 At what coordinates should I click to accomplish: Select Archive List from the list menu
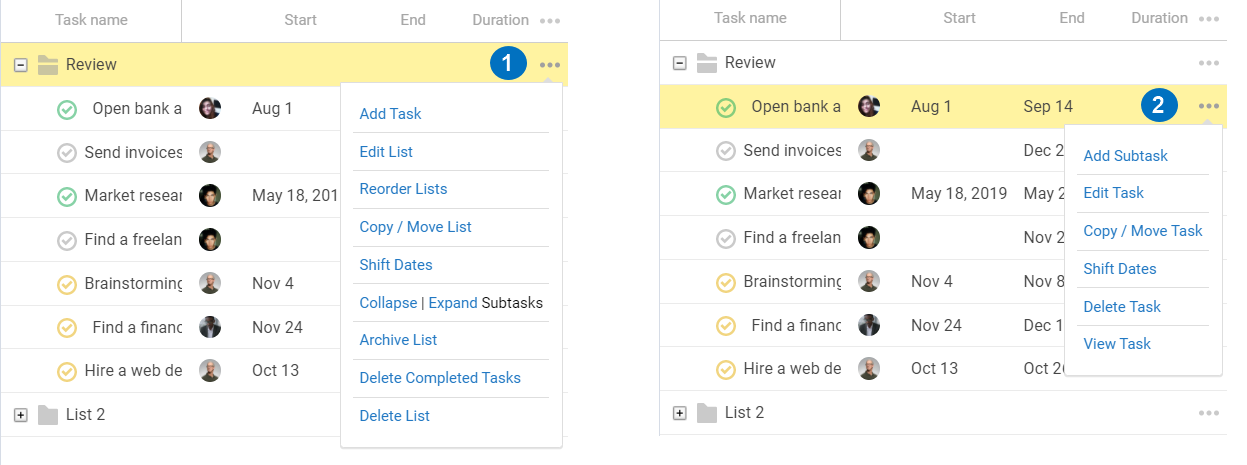coord(398,340)
